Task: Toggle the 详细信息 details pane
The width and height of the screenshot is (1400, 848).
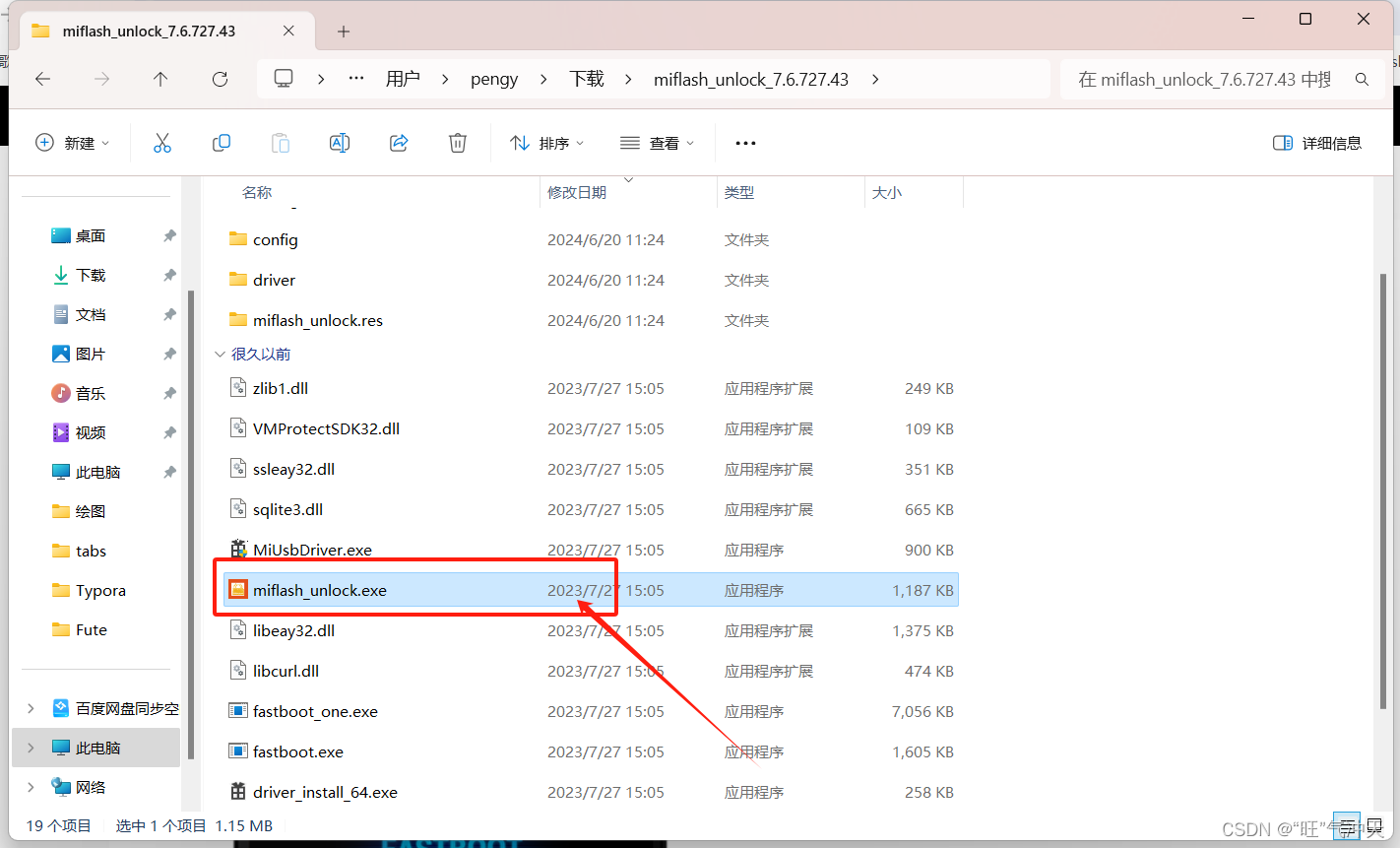Action: [1316, 143]
